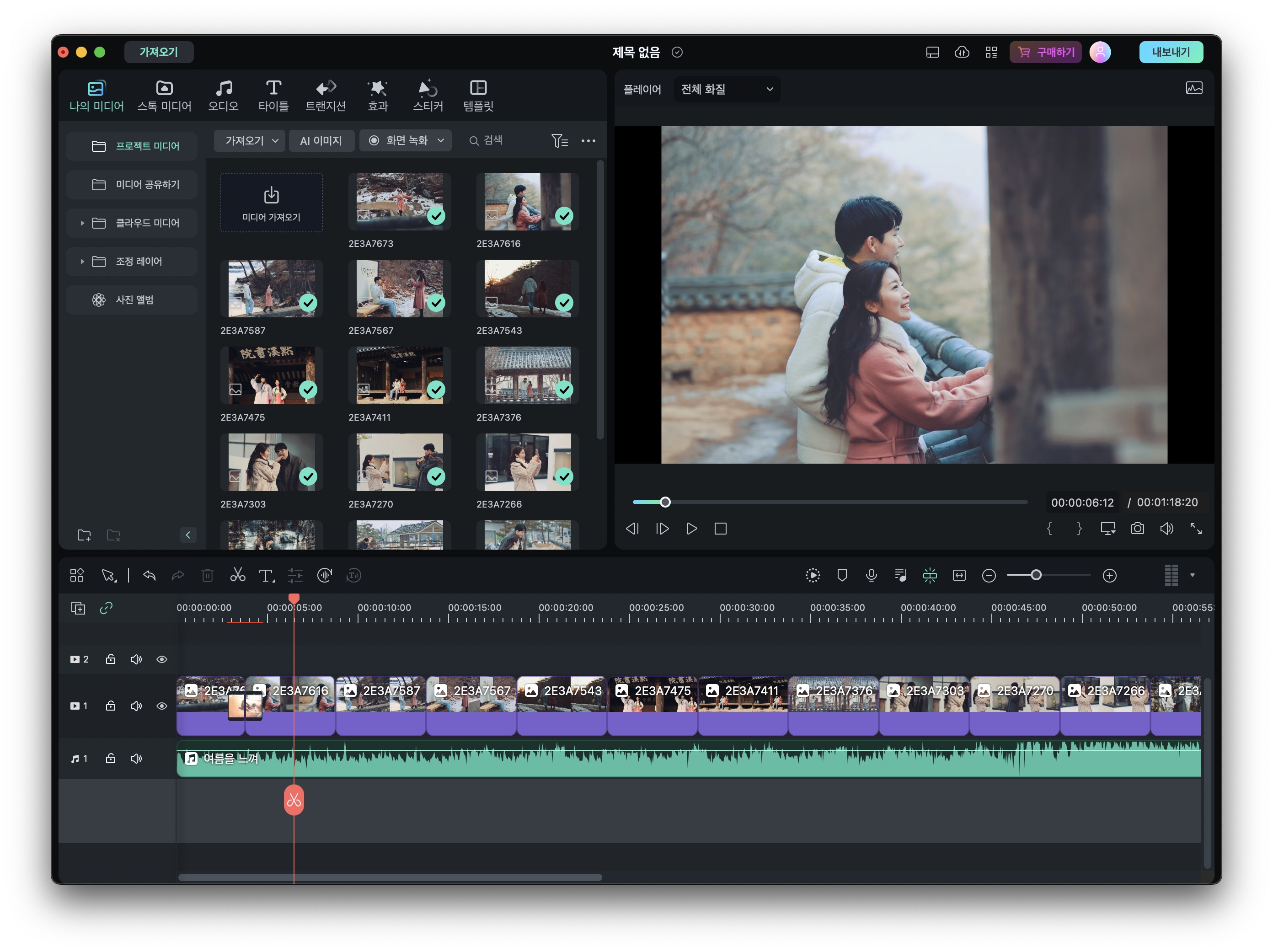Image resolution: width=1273 pixels, height=952 pixels.
Task: Click the timeline zoom slider handle
Action: tap(1035, 575)
